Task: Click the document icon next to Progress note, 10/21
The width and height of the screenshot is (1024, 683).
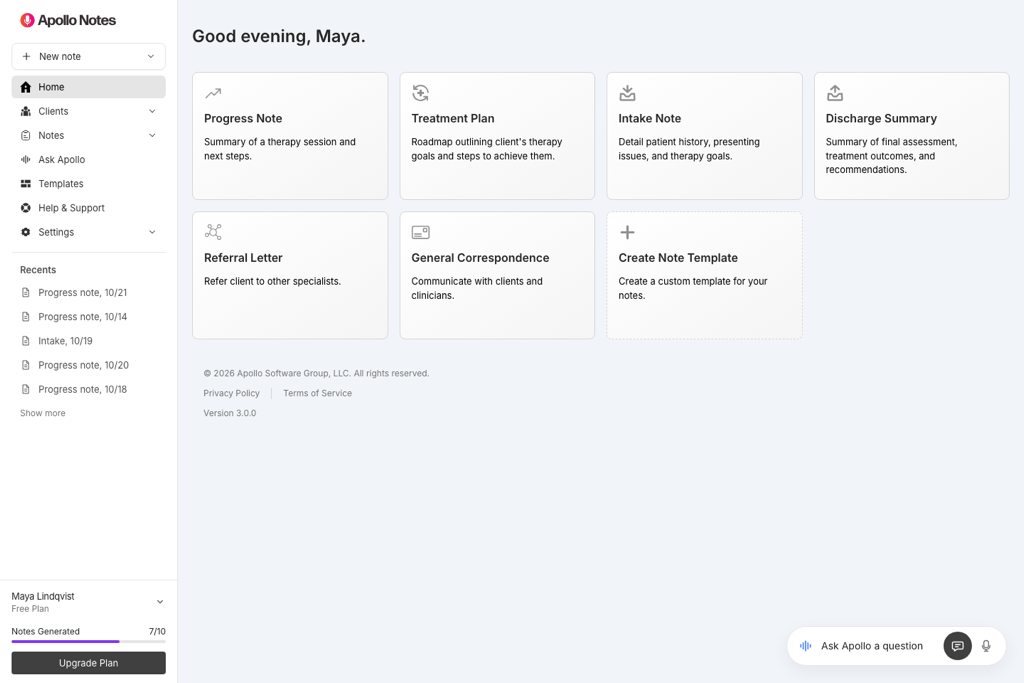Action: [x=25, y=293]
